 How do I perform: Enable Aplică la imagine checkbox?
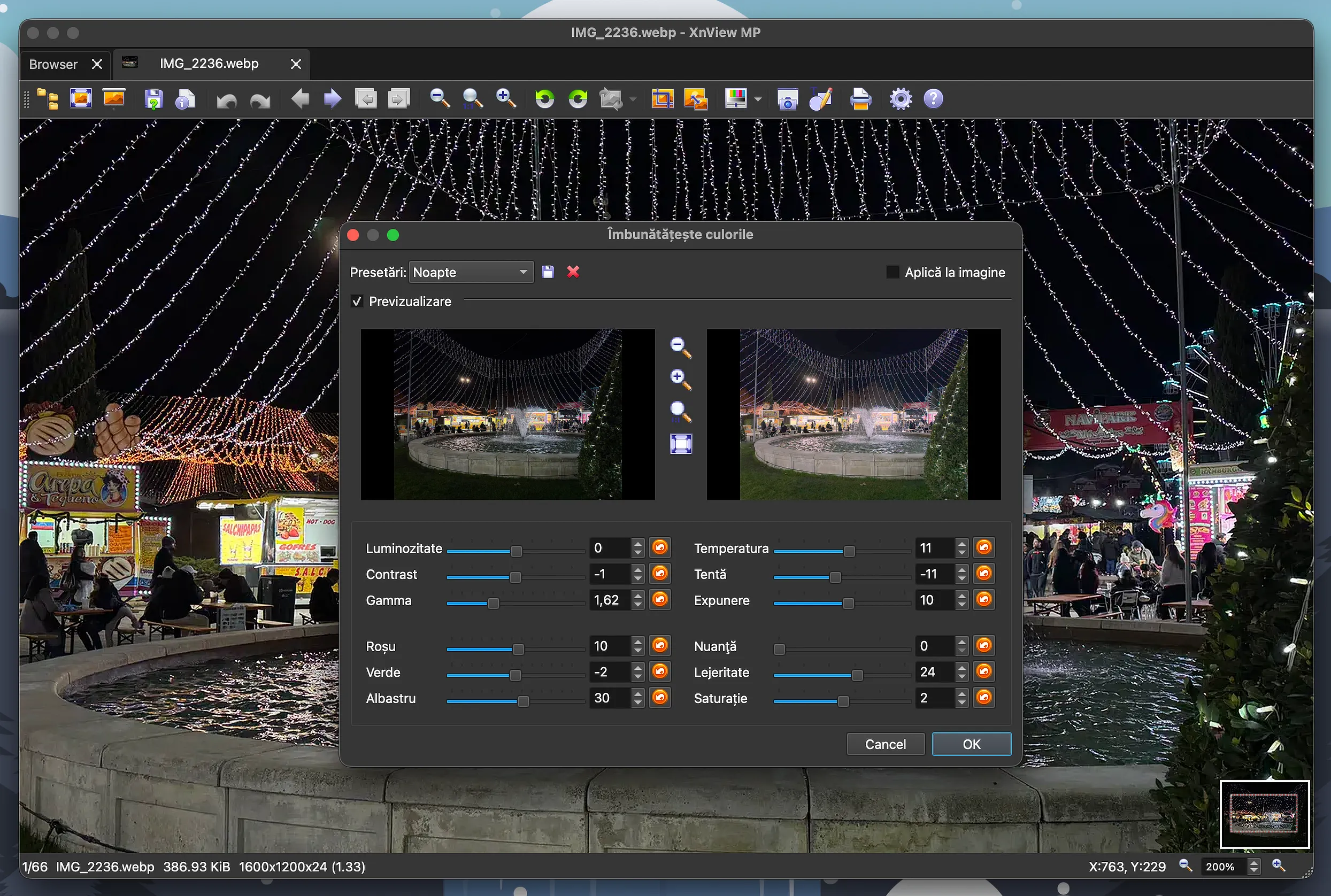click(x=892, y=273)
